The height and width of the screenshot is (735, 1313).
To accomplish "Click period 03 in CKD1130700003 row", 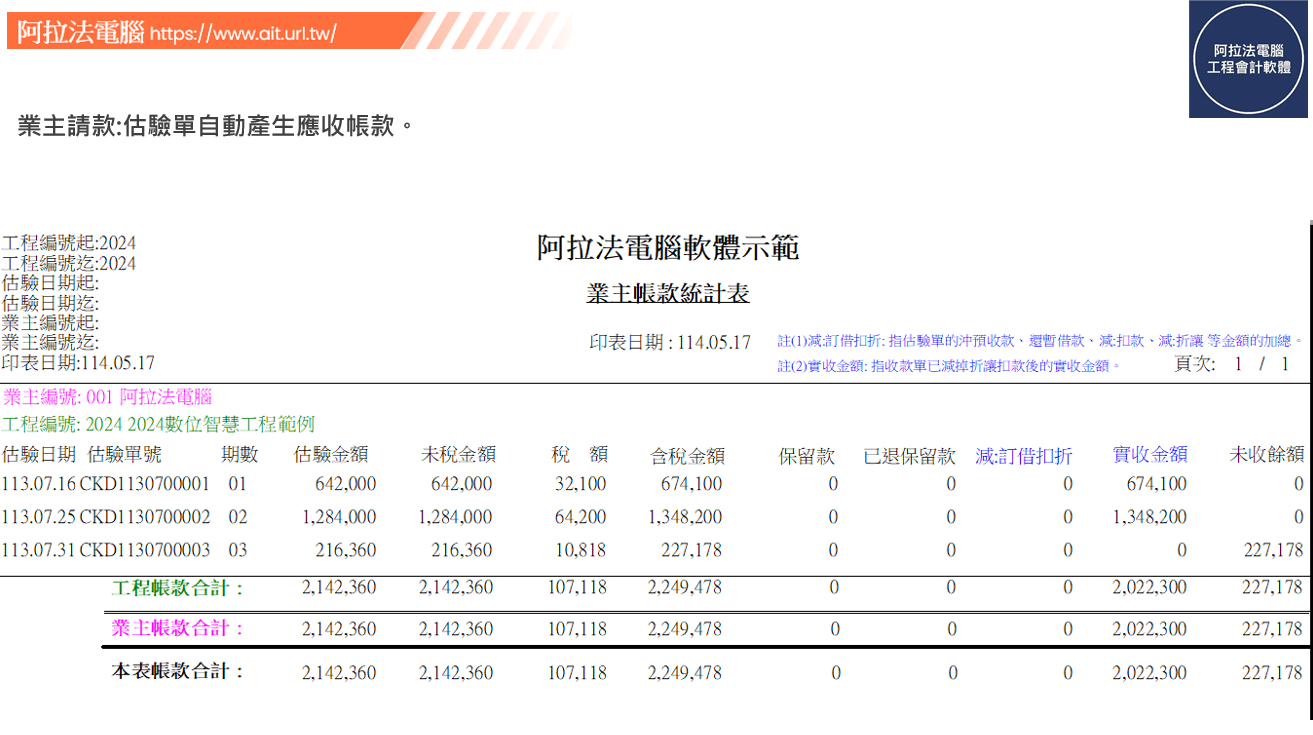I will pos(237,550).
